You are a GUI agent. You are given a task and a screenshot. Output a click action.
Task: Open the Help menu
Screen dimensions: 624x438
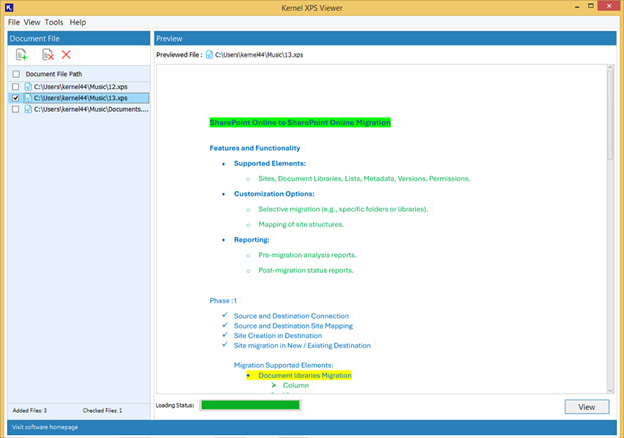click(78, 22)
